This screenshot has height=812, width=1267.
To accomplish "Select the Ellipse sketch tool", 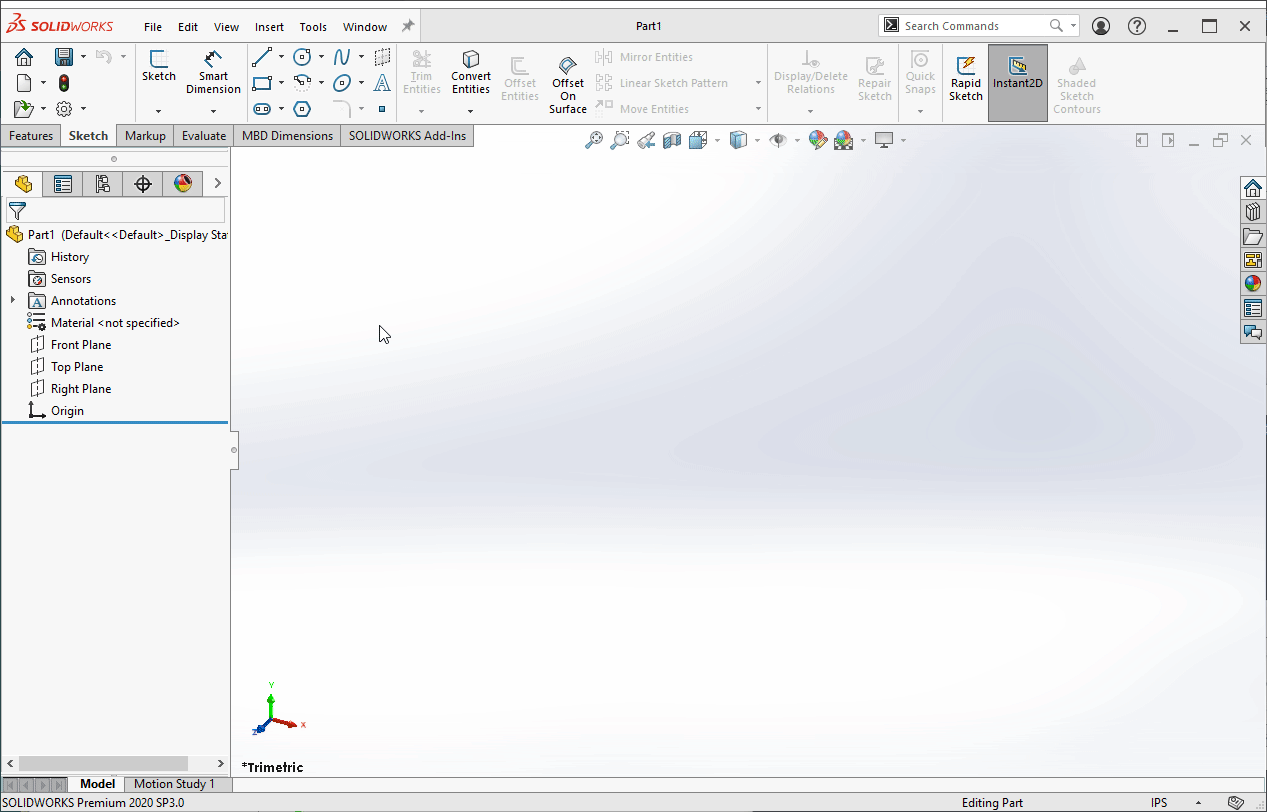I will coord(342,83).
